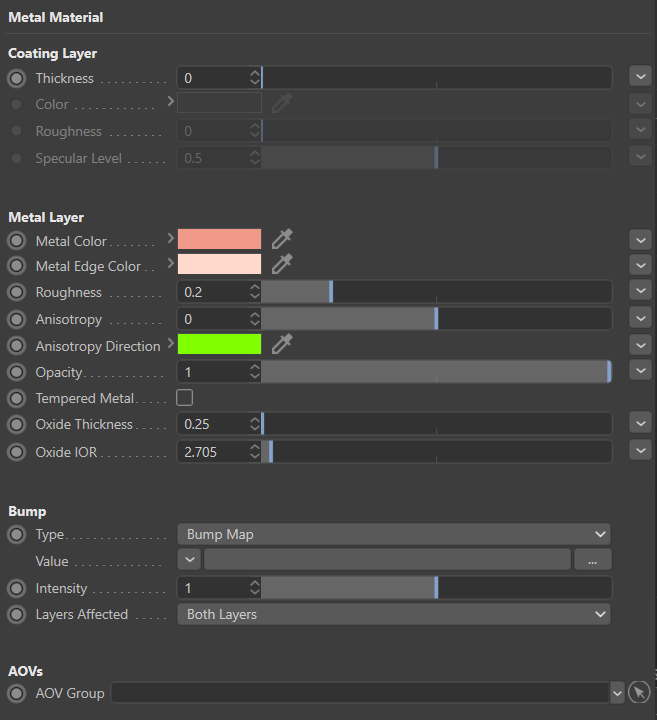The image size is (657, 720).
Task: Click the Bump Value browse button
Action: (592, 560)
